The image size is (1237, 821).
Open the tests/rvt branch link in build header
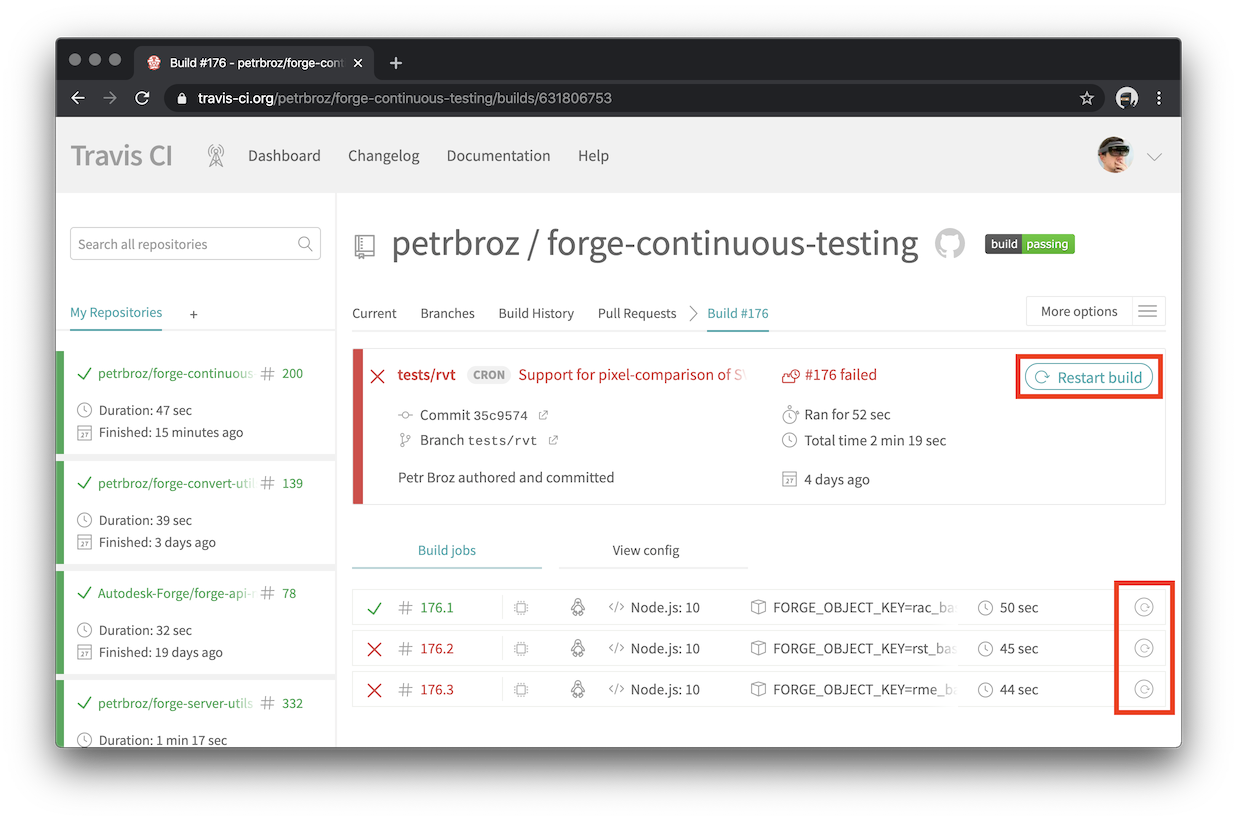(427, 375)
